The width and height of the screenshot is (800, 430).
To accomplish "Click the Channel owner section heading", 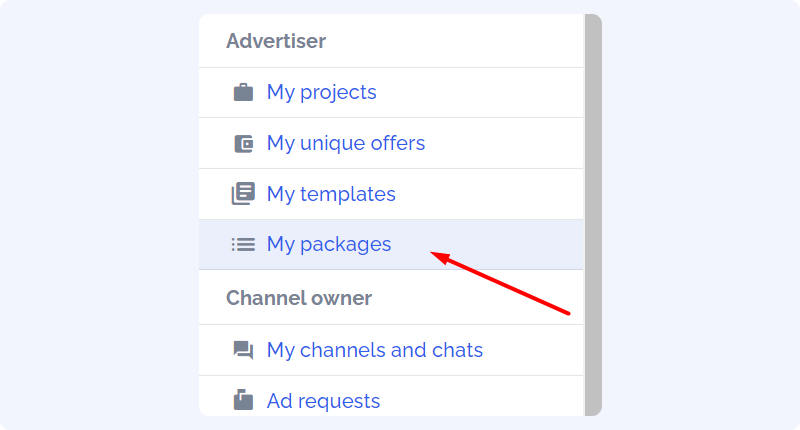I will click(299, 298).
